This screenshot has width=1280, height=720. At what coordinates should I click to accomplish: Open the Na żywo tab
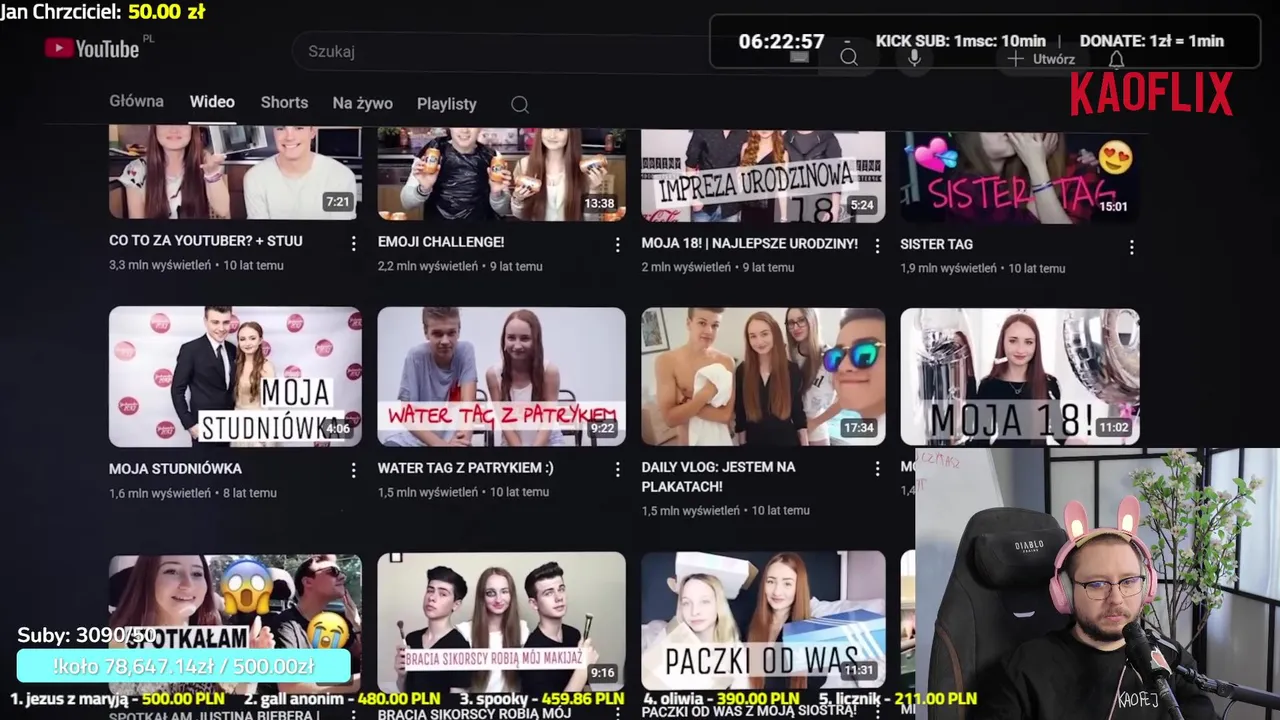point(362,103)
